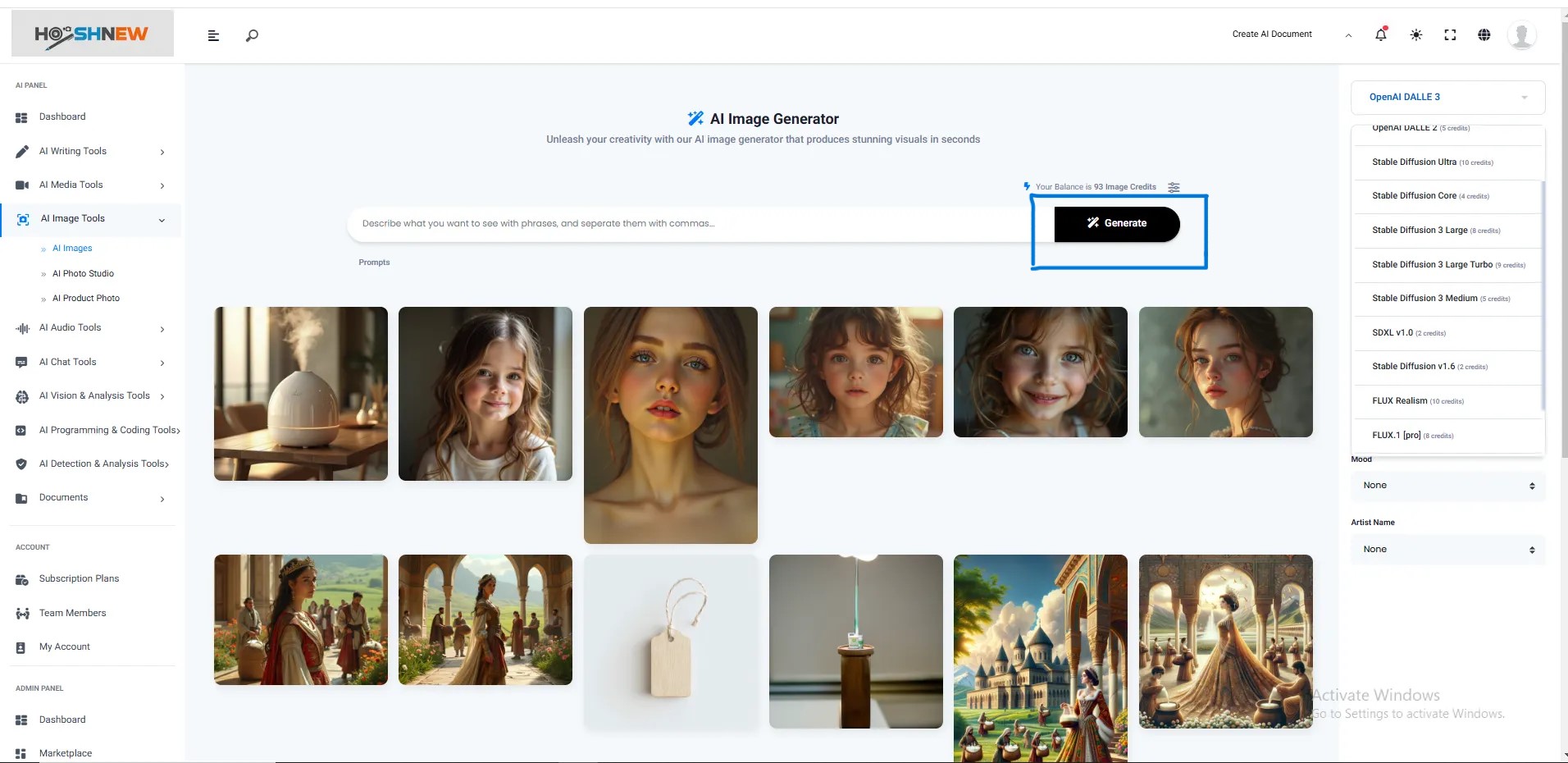
Task: Open AI Images submenu link
Action: [72, 249]
